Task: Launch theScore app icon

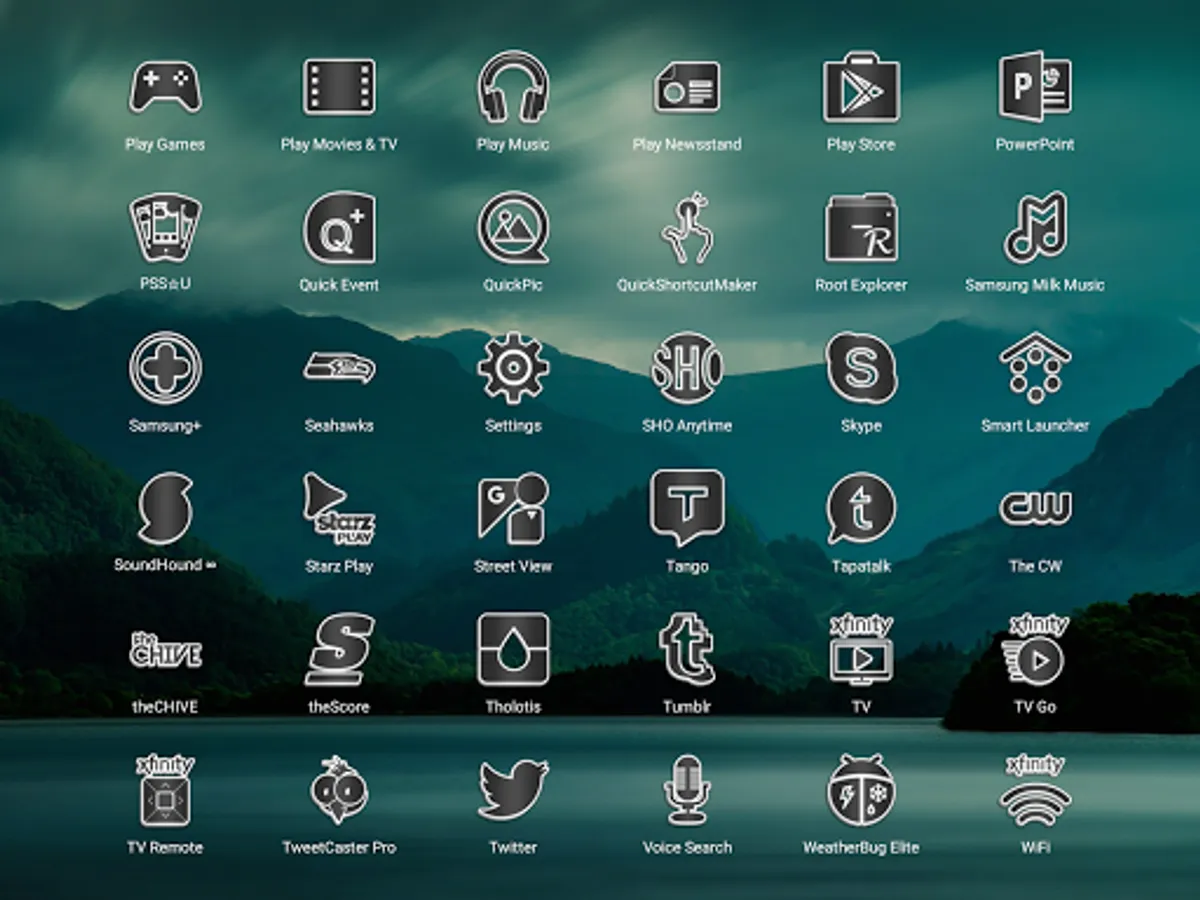Action: pyautogui.click(x=339, y=650)
